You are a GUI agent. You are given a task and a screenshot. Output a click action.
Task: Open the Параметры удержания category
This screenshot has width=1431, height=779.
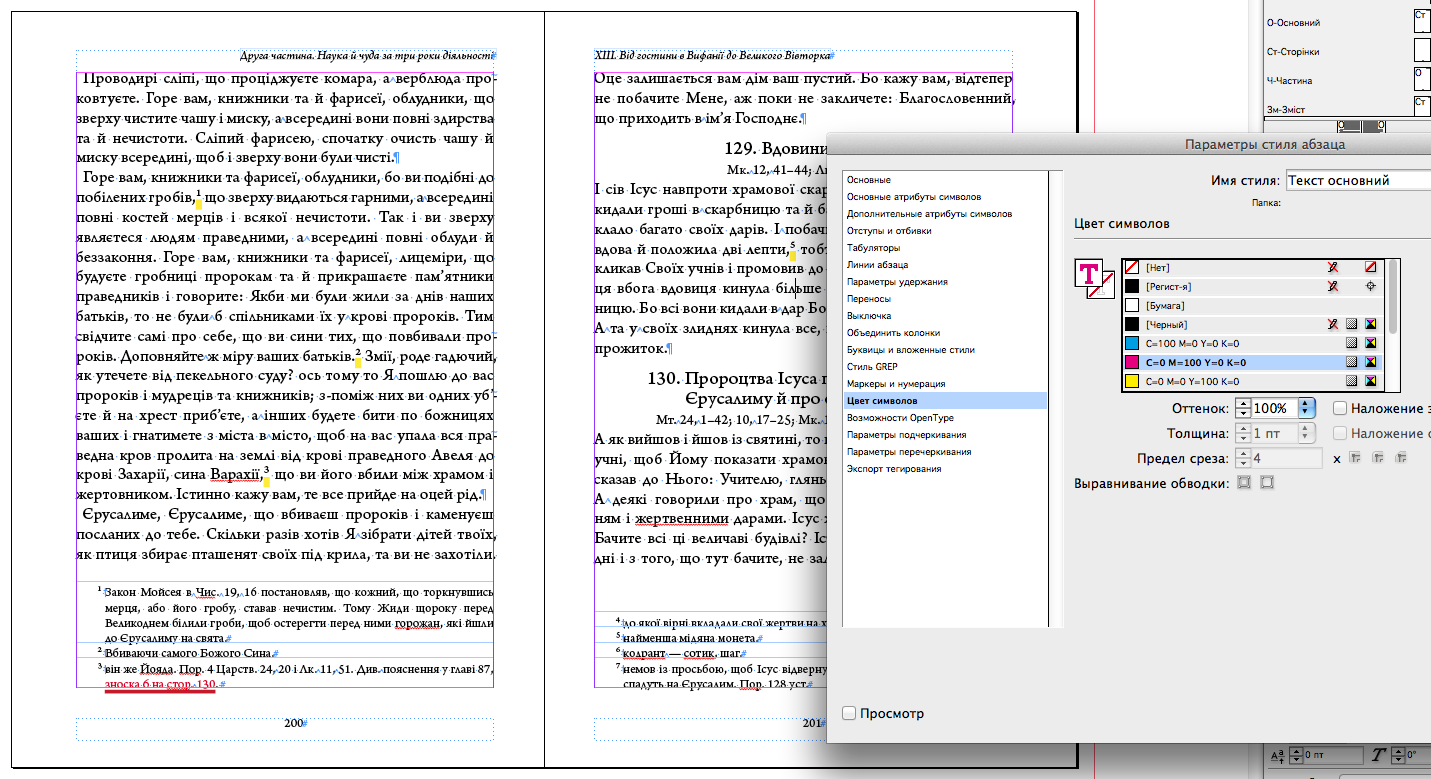pos(944,282)
